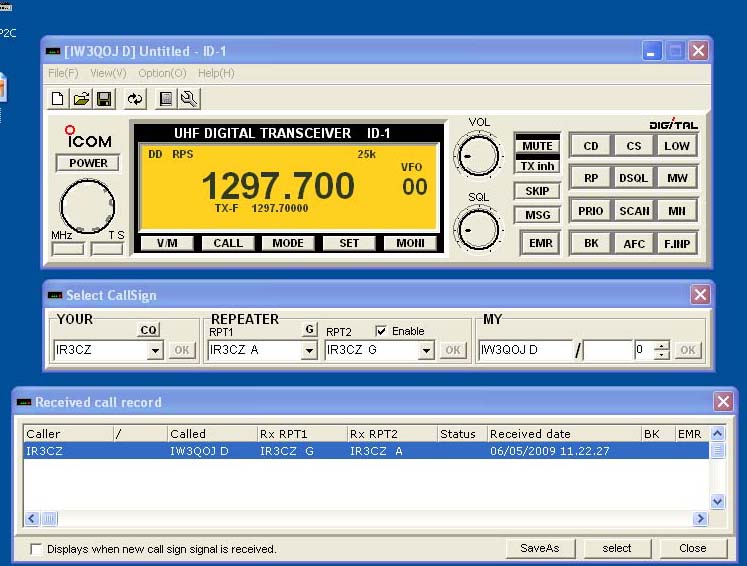Click the G button in REPEATER group
Image resolution: width=747 pixels, height=566 pixels.
pyautogui.click(x=310, y=329)
